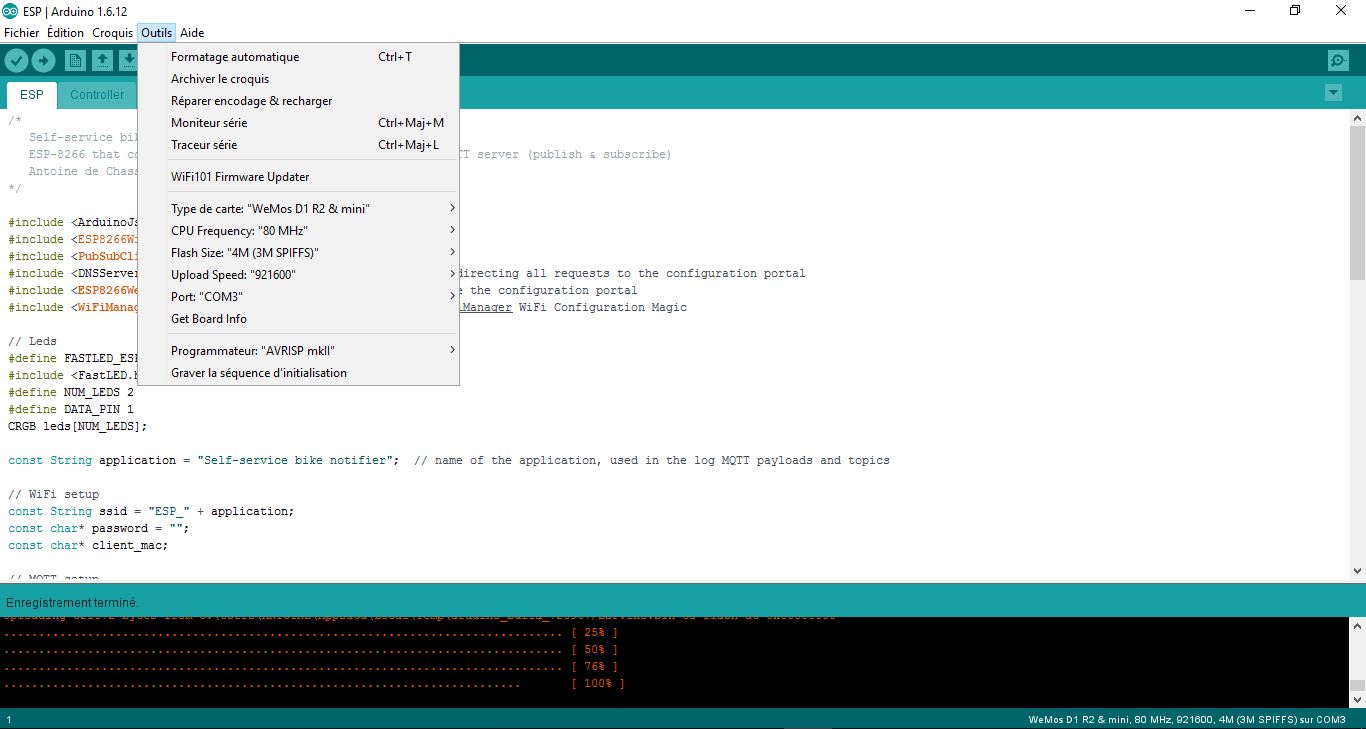Click the Arduino logo in the title bar
The width and height of the screenshot is (1366, 729).
pos(10,10)
